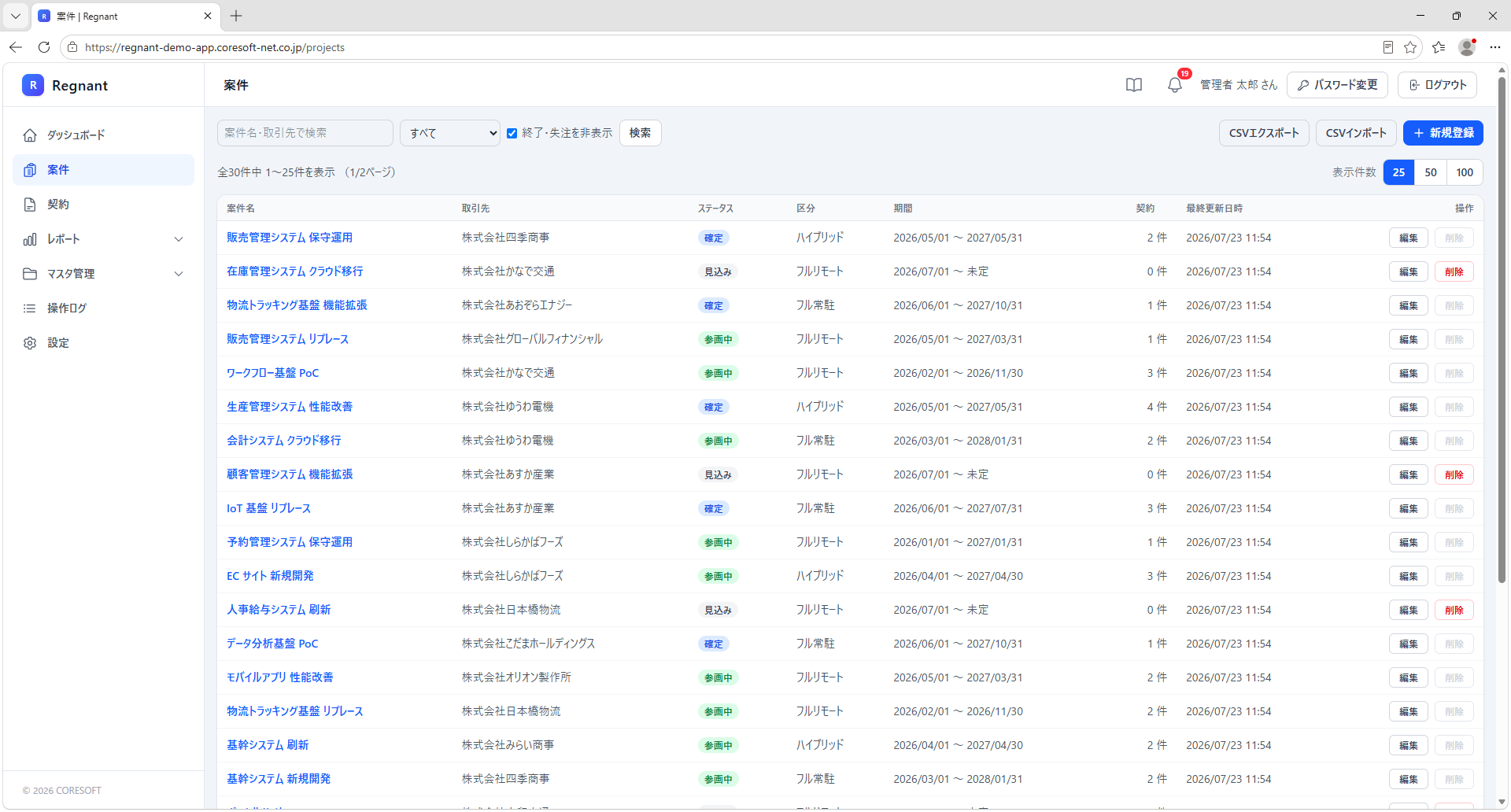Open a new browser tab
Screen dimensions: 1511x812
[236, 16]
